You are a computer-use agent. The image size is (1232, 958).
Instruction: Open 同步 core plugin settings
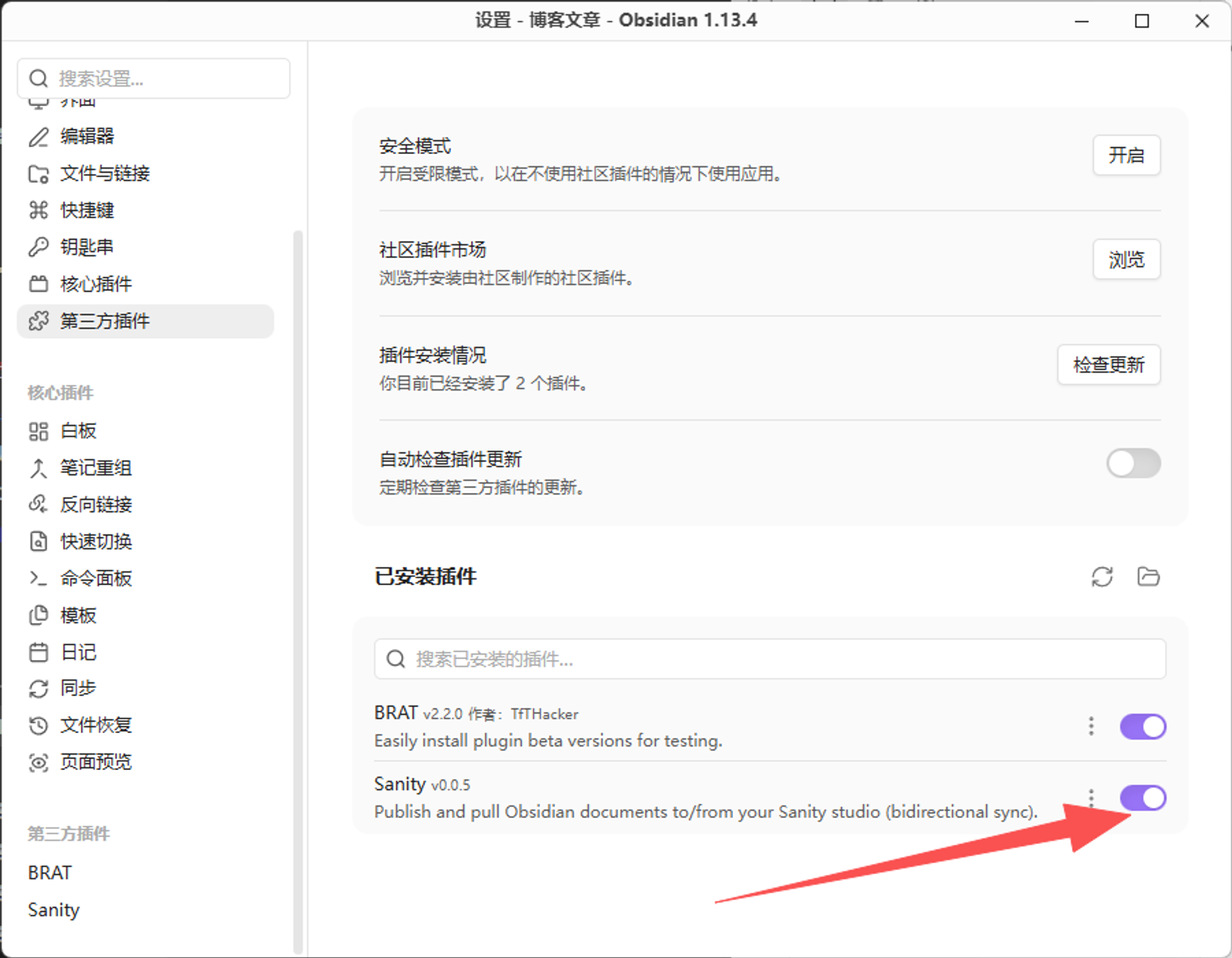(146, 688)
